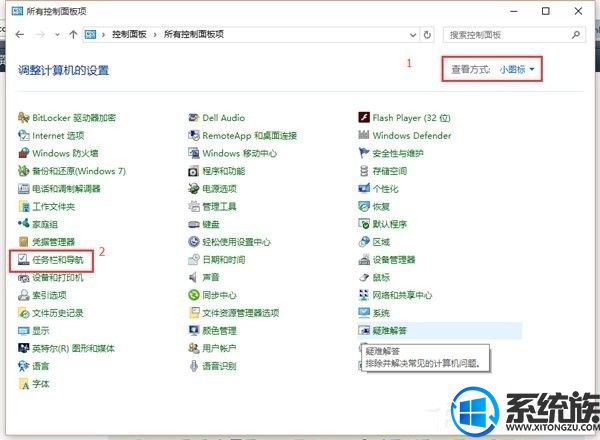This screenshot has width=600, height=440.
Task: Open the 凭据管理器 icon
Action: 23,242
